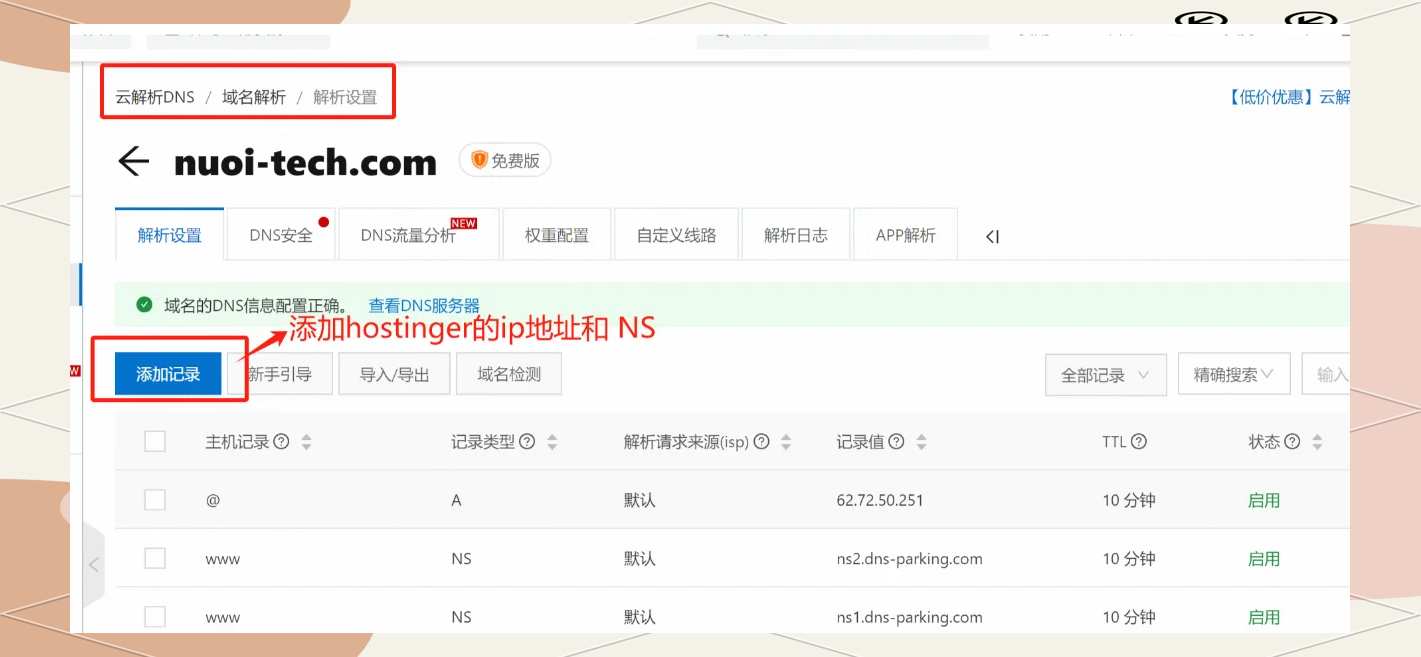Click the help icon next to TTL

click(x=1139, y=441)
